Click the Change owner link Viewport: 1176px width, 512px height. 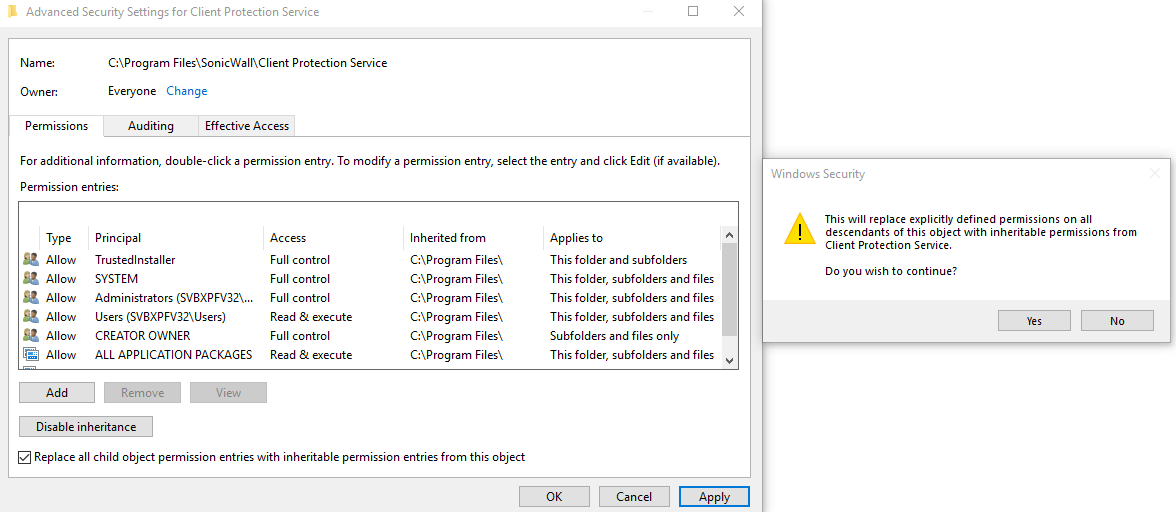pos(187,91)
